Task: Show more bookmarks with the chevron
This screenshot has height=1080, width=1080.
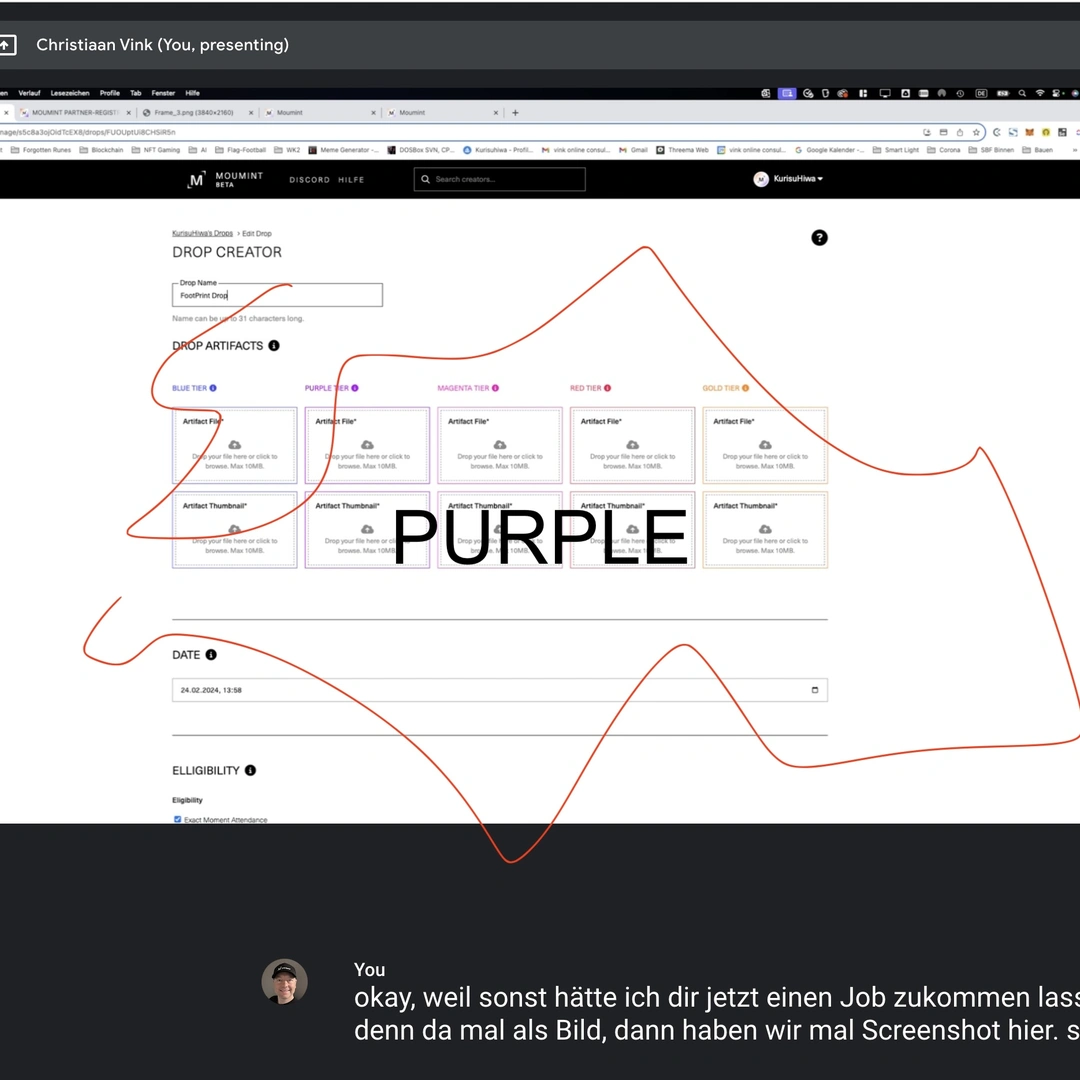Action: [1074, 149]
